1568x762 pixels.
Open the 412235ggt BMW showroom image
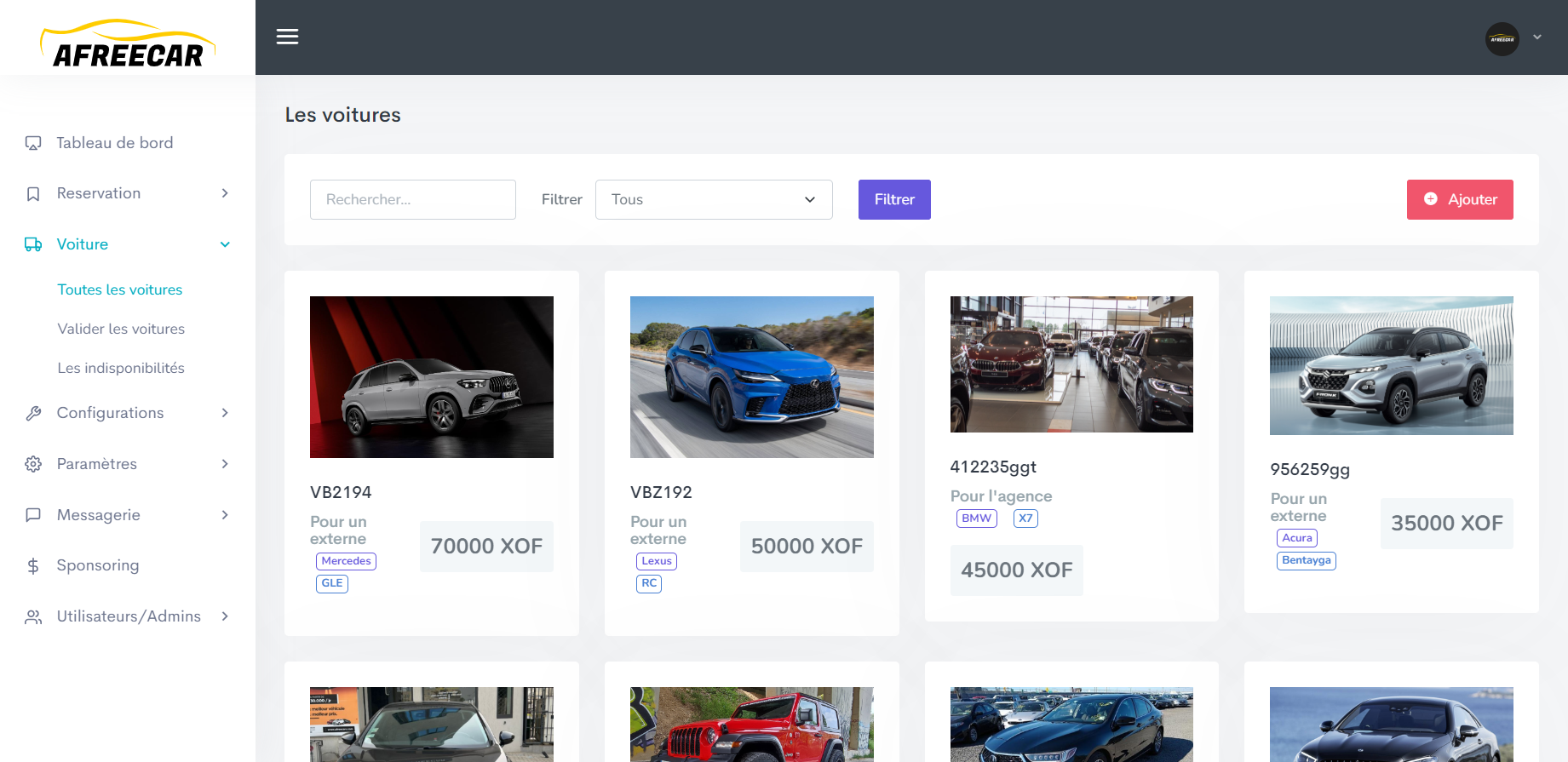[x=1071, y=364]
